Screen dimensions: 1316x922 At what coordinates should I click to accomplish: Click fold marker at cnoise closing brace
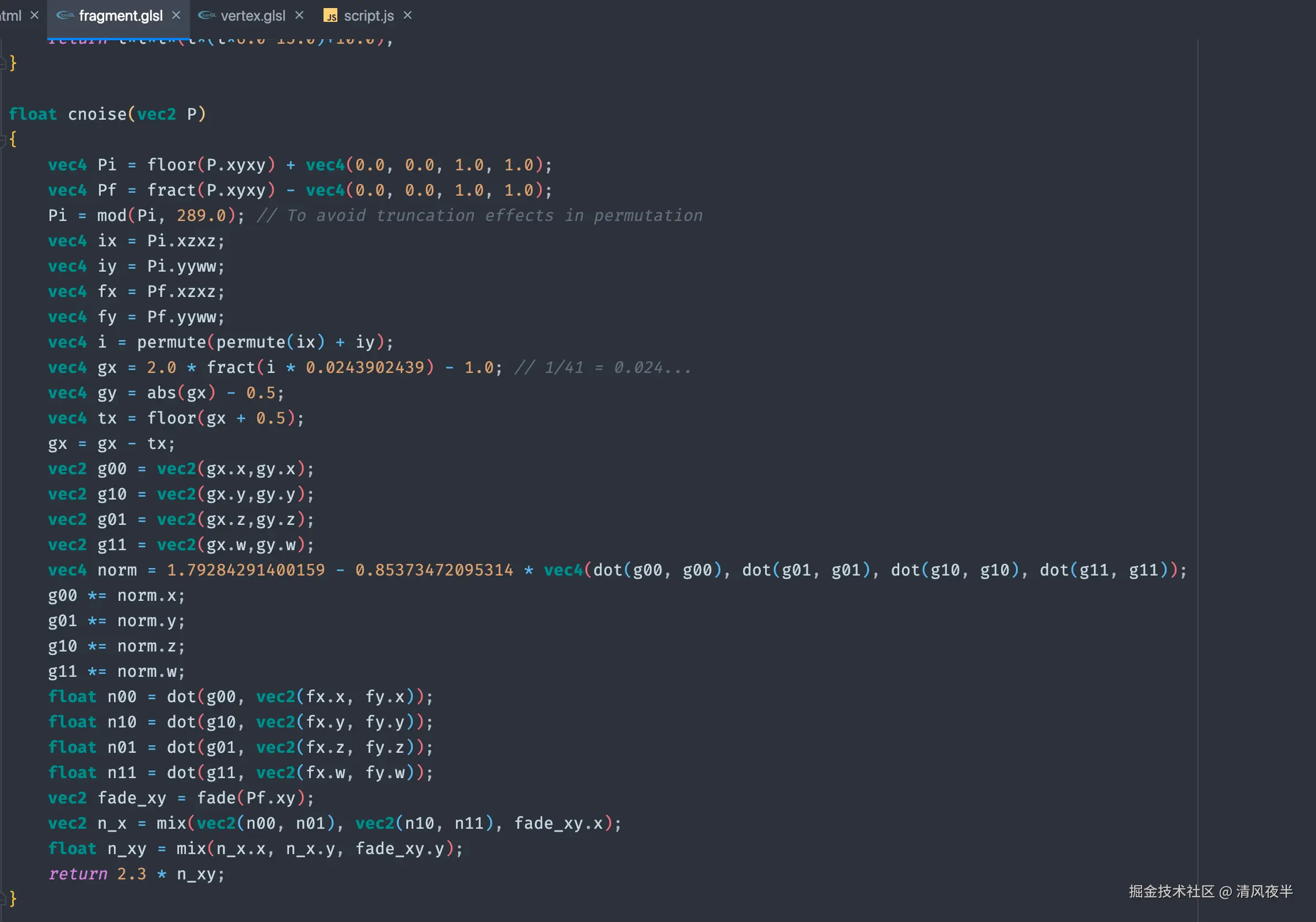tap(3, 898)
